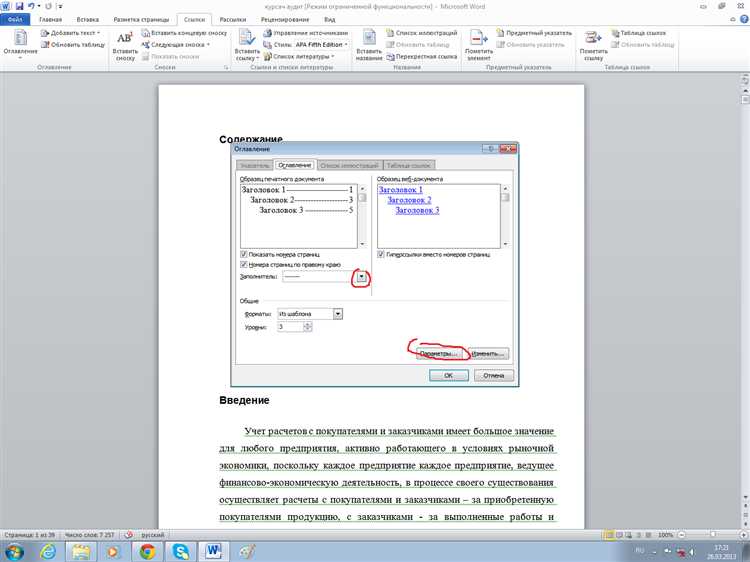Viewport: 750px width, 562px height.
Task: Open Следующая сноска dropdown
Action: [176, 44]
